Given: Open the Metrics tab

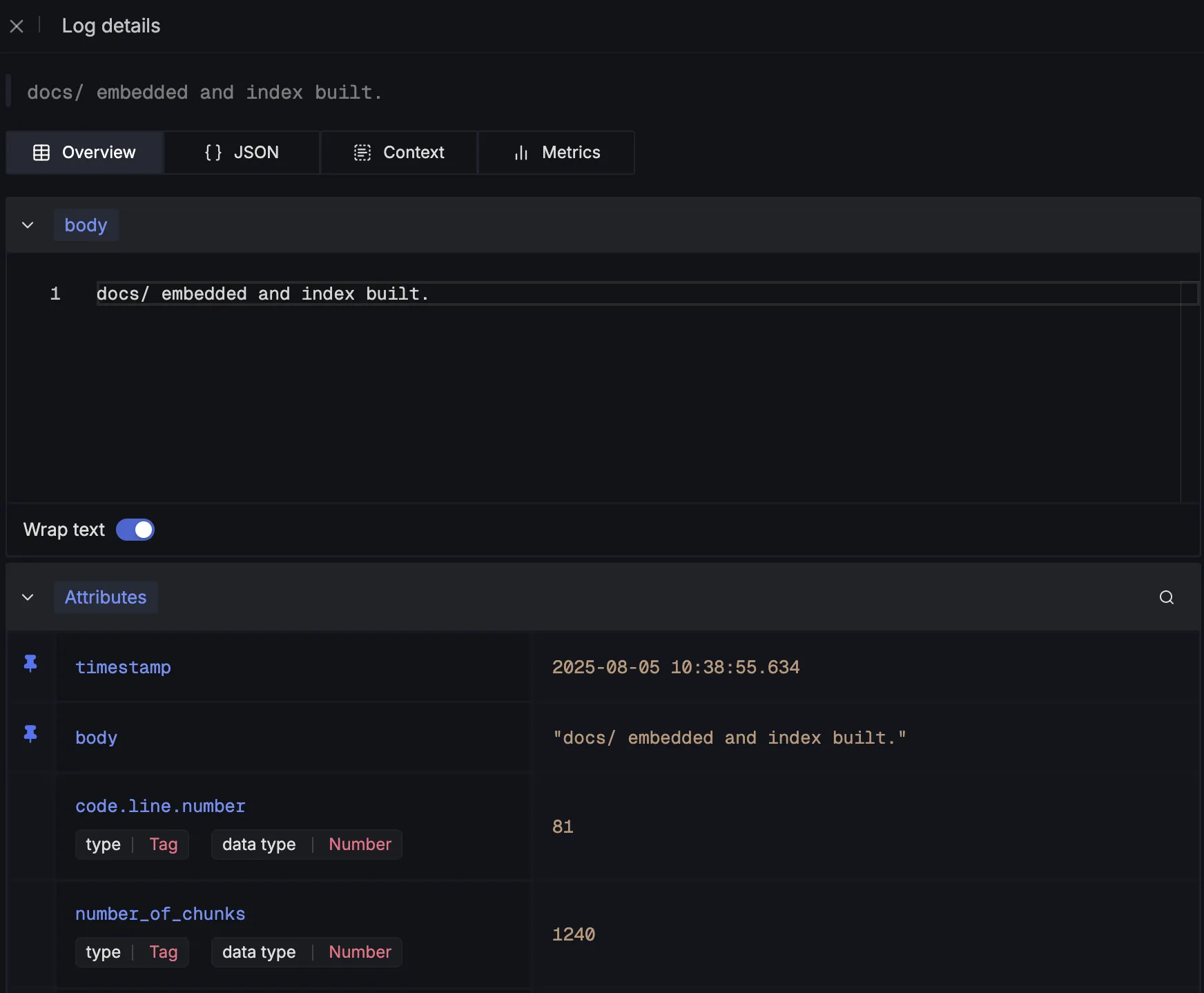Looking at the screenshot, I should click(x=556, y=153).
